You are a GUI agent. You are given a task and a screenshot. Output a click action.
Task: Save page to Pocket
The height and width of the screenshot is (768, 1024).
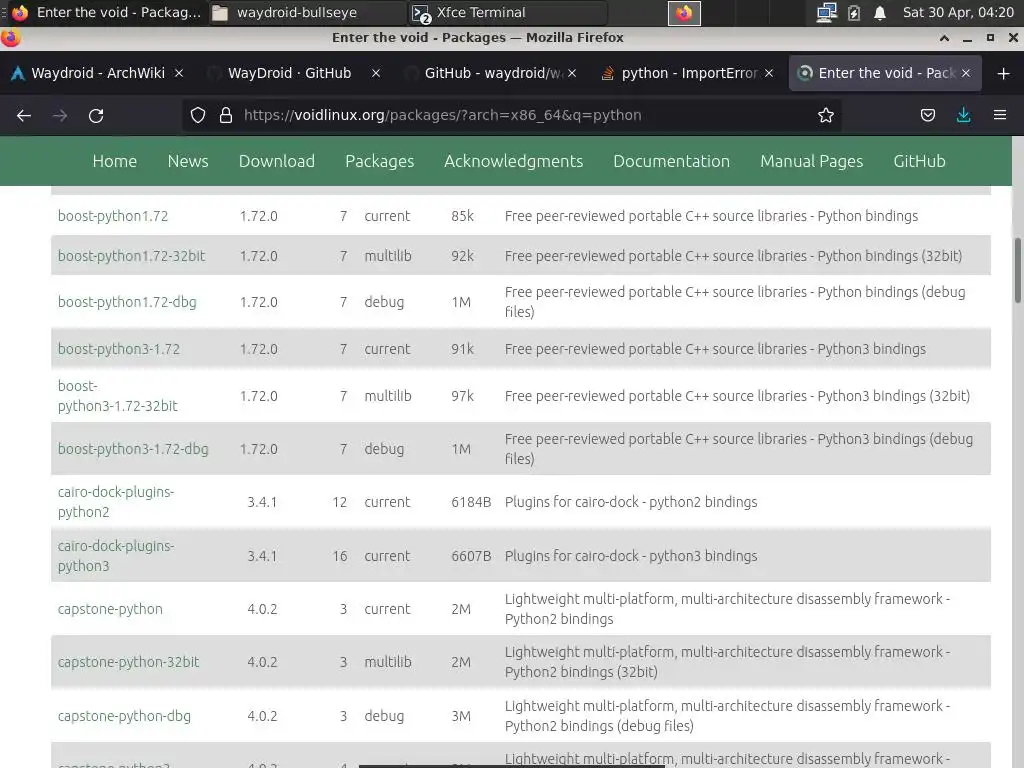pos(927,116)
